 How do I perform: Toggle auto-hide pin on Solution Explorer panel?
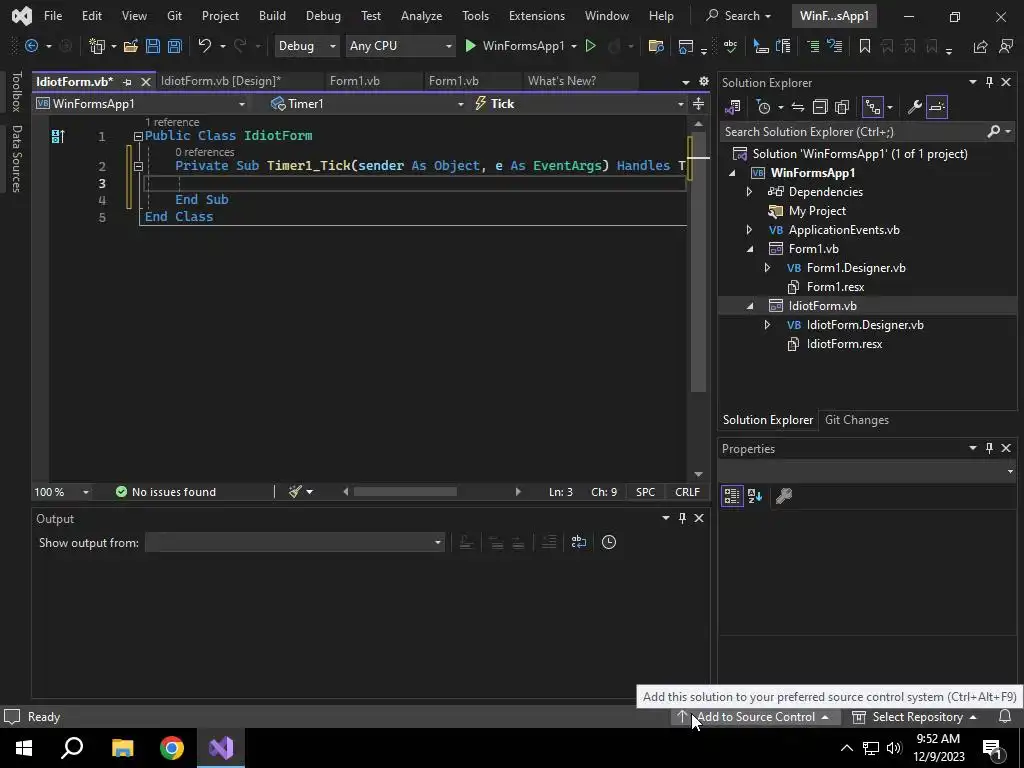pos(989,82)
